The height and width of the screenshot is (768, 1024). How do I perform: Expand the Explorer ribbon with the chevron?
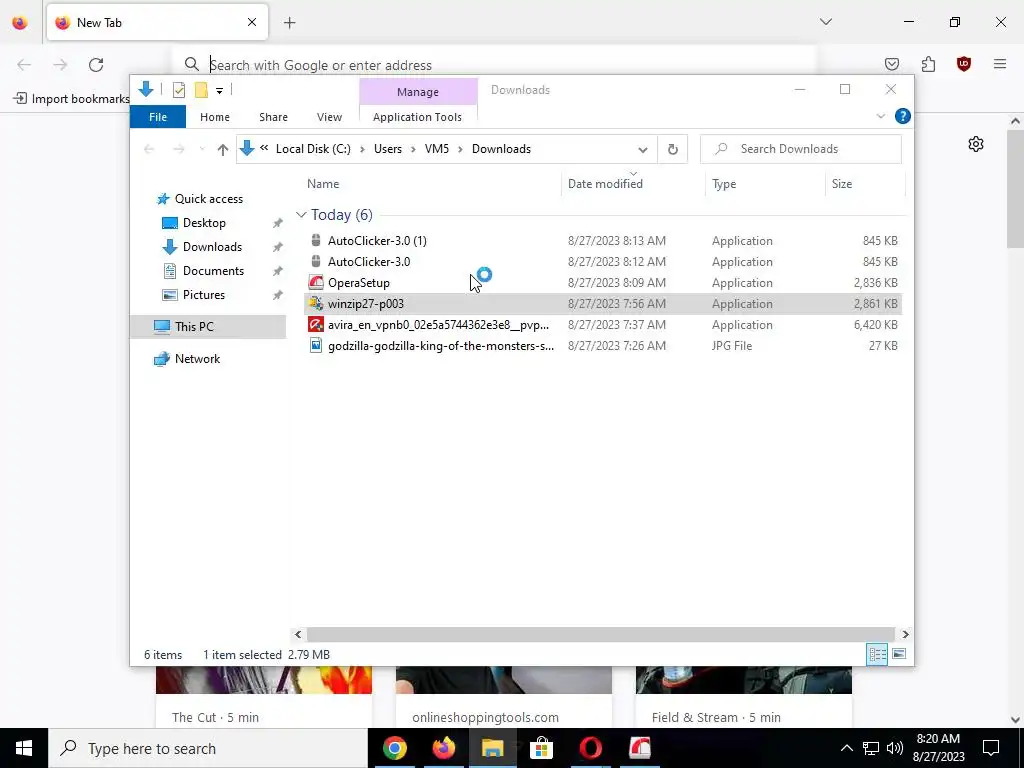point(880,116)
